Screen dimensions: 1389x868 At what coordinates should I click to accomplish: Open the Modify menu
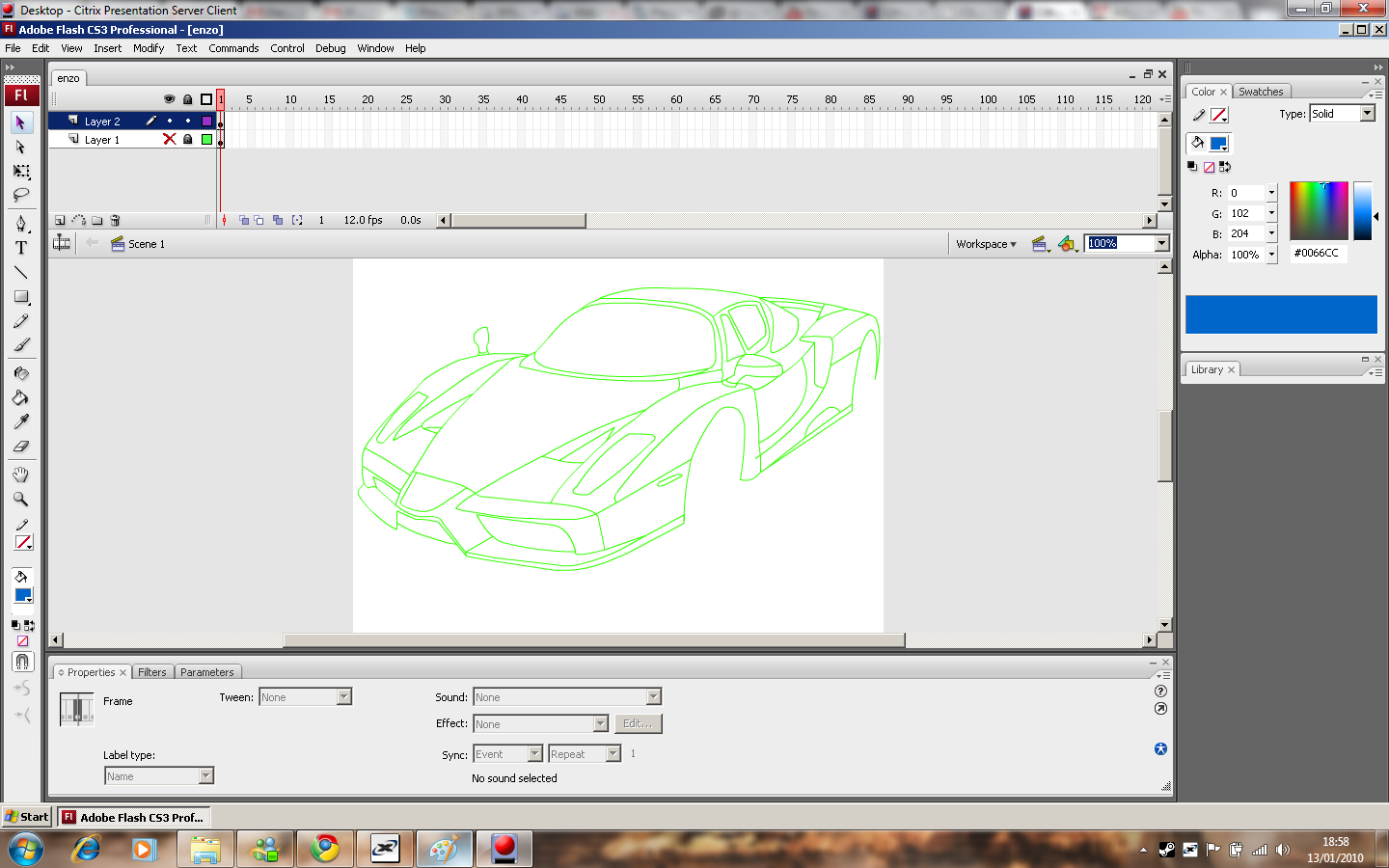[x=149, y=48]
